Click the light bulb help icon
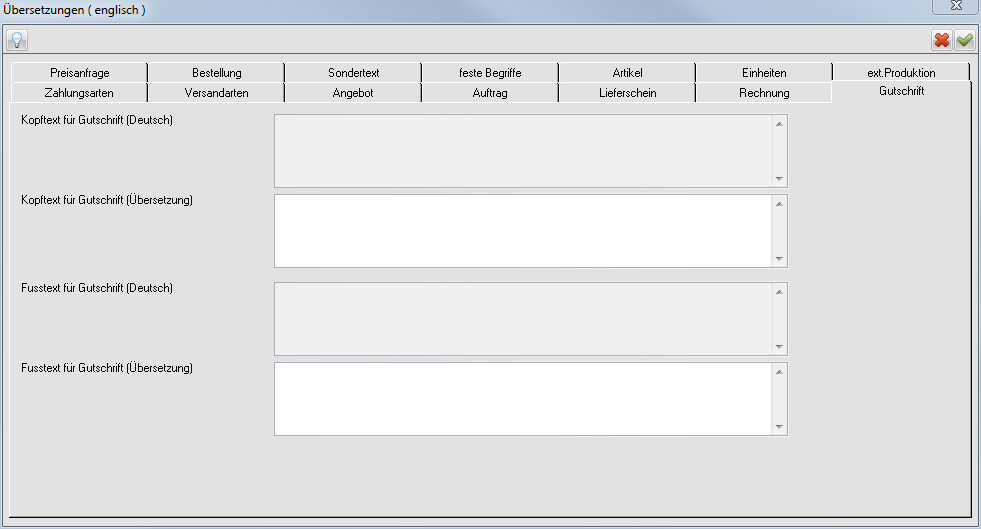The height and width of the screenshot is (529, 981). tap(17, 40)
